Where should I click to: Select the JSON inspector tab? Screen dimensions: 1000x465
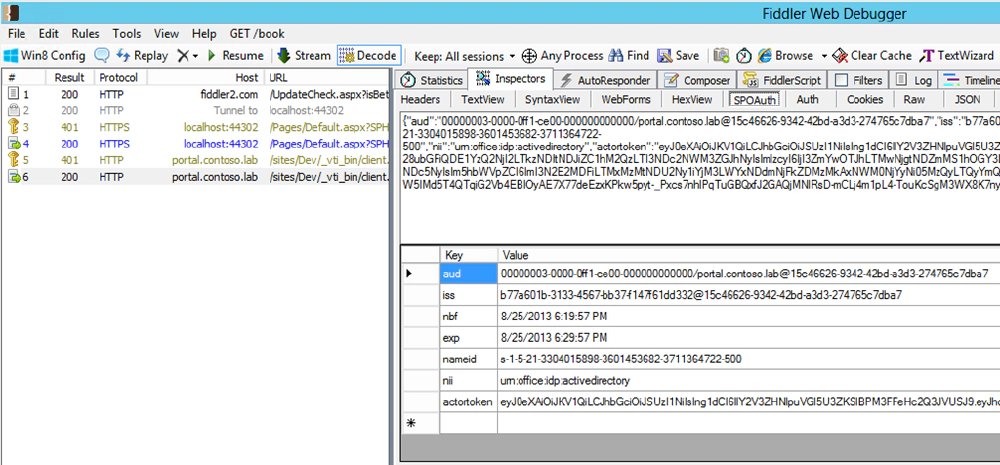click(967, 100)
